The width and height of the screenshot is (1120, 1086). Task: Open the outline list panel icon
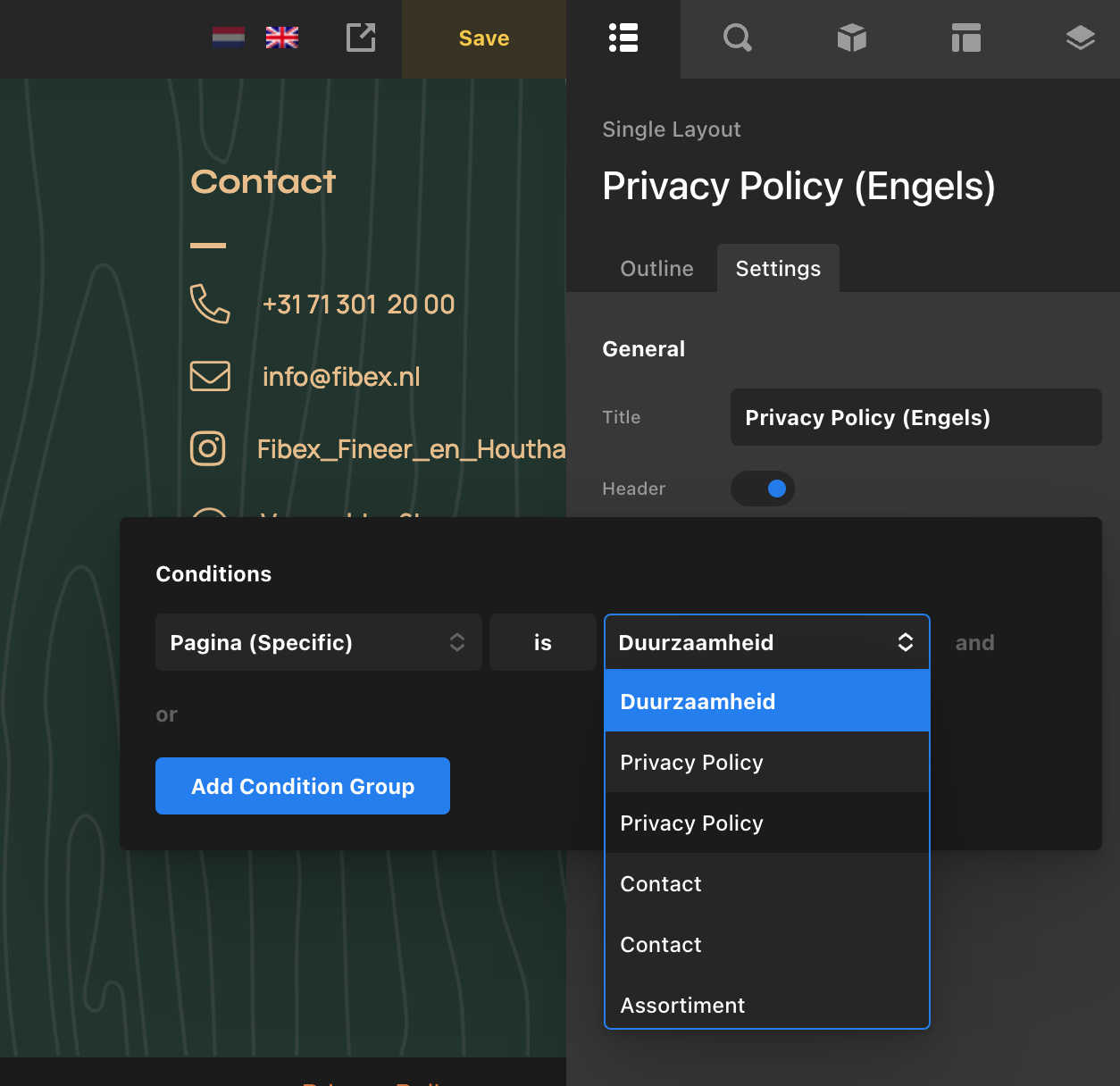click(x=623, y=38)
